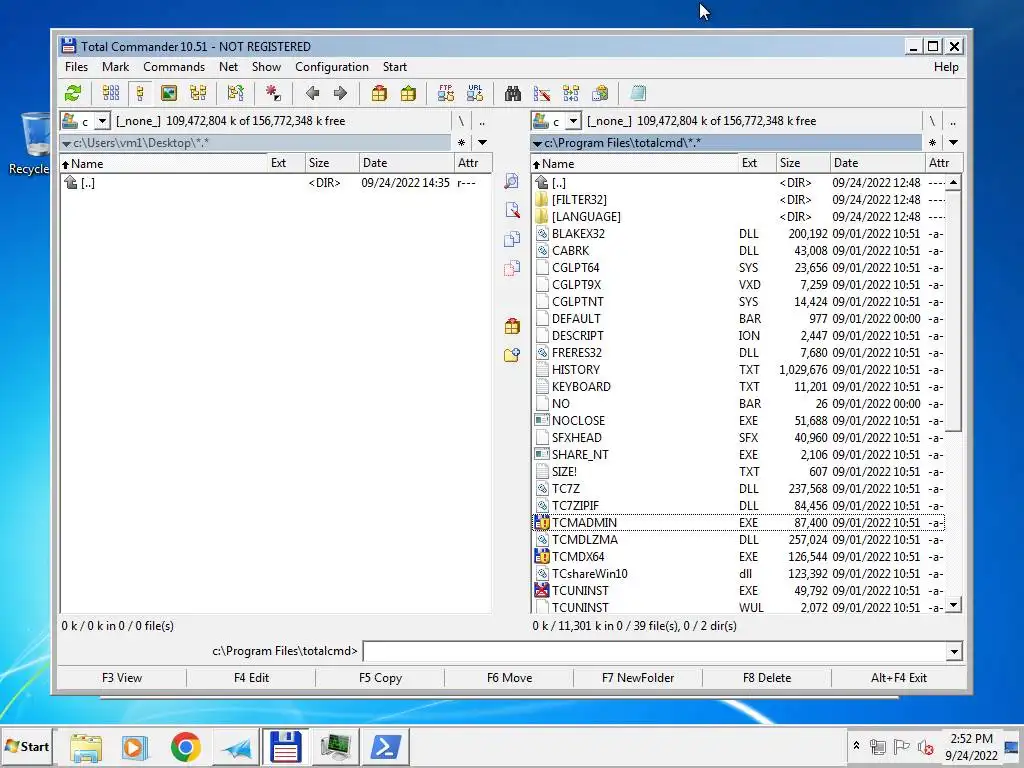Screen dimensions: 1024x768
Task: Click the Pack icon in middle bar
Action: click(x=512, y=326)
